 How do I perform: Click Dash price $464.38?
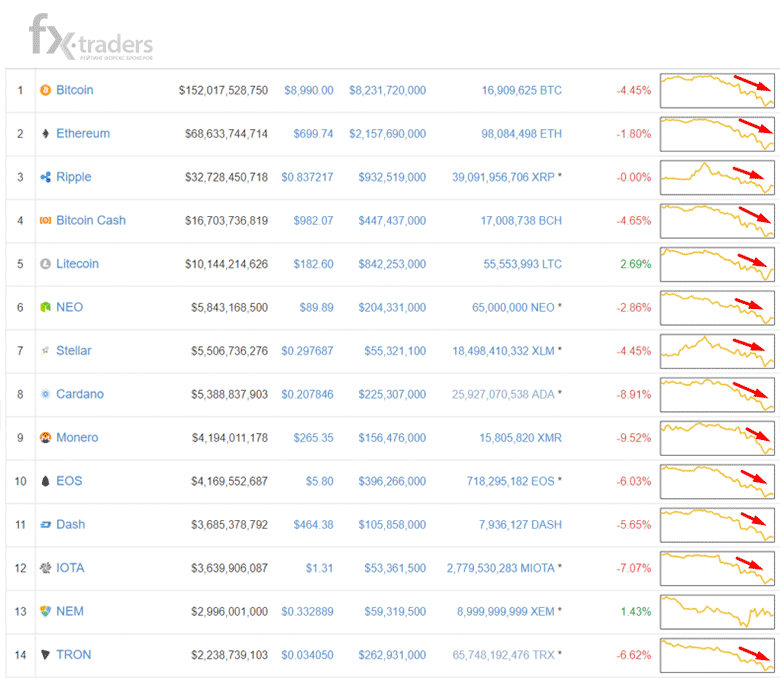click(313, 524)
